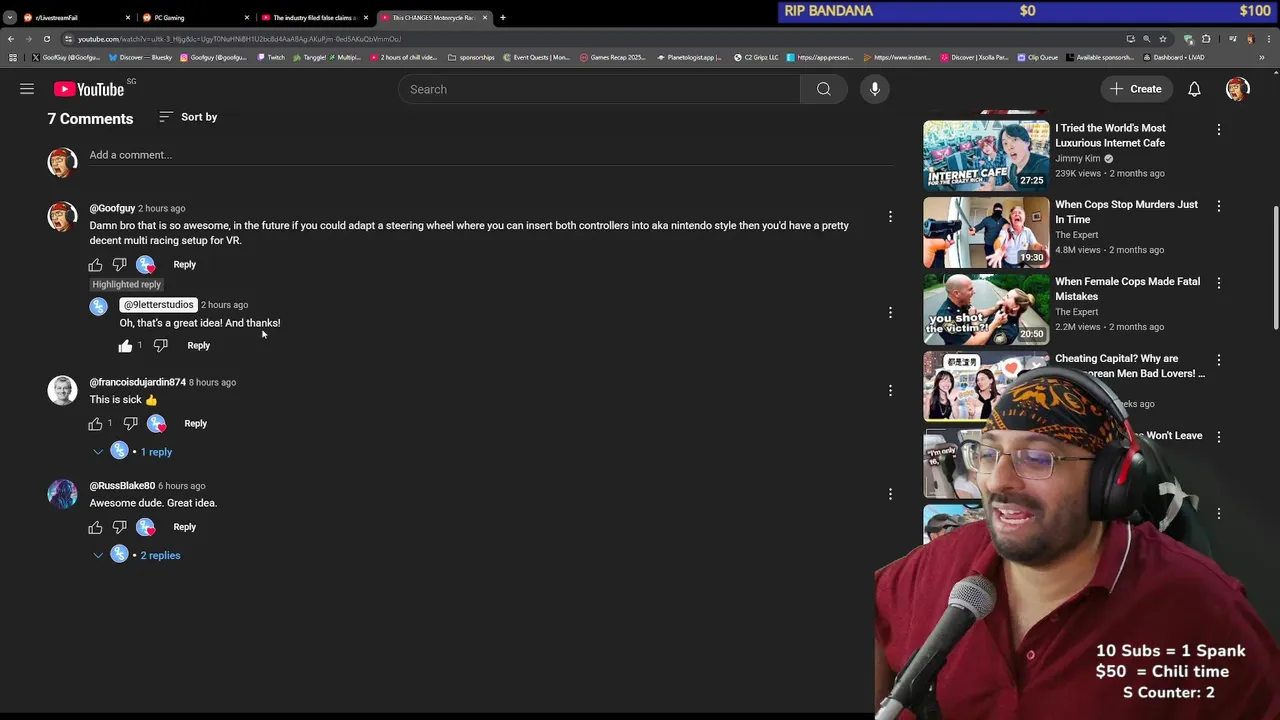Viewport: 1280px width, 720px height.
Task: Open options for When Female Cops video
Action: click(1218, 283)
